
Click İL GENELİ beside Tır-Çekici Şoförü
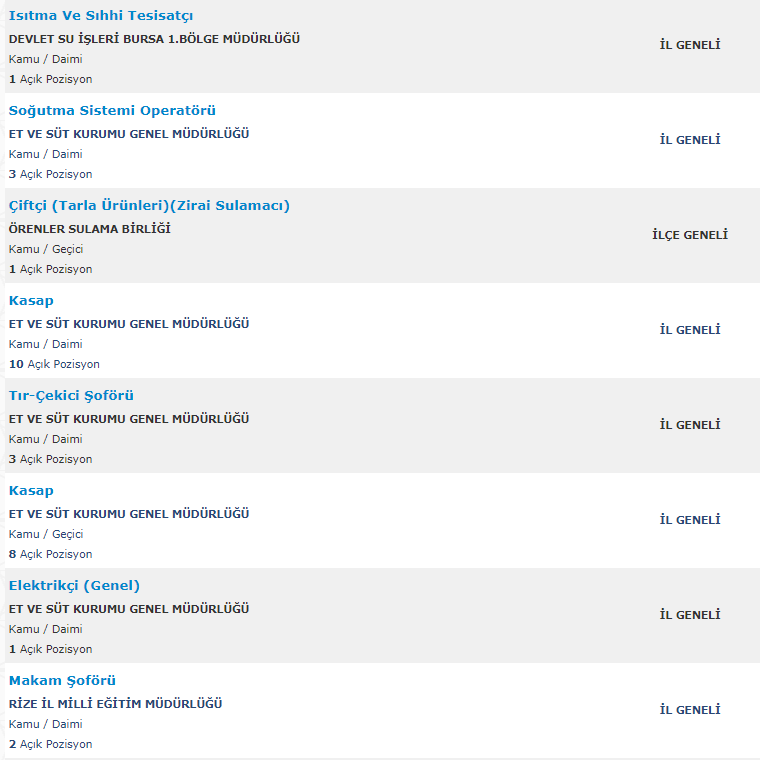[690, 425]
